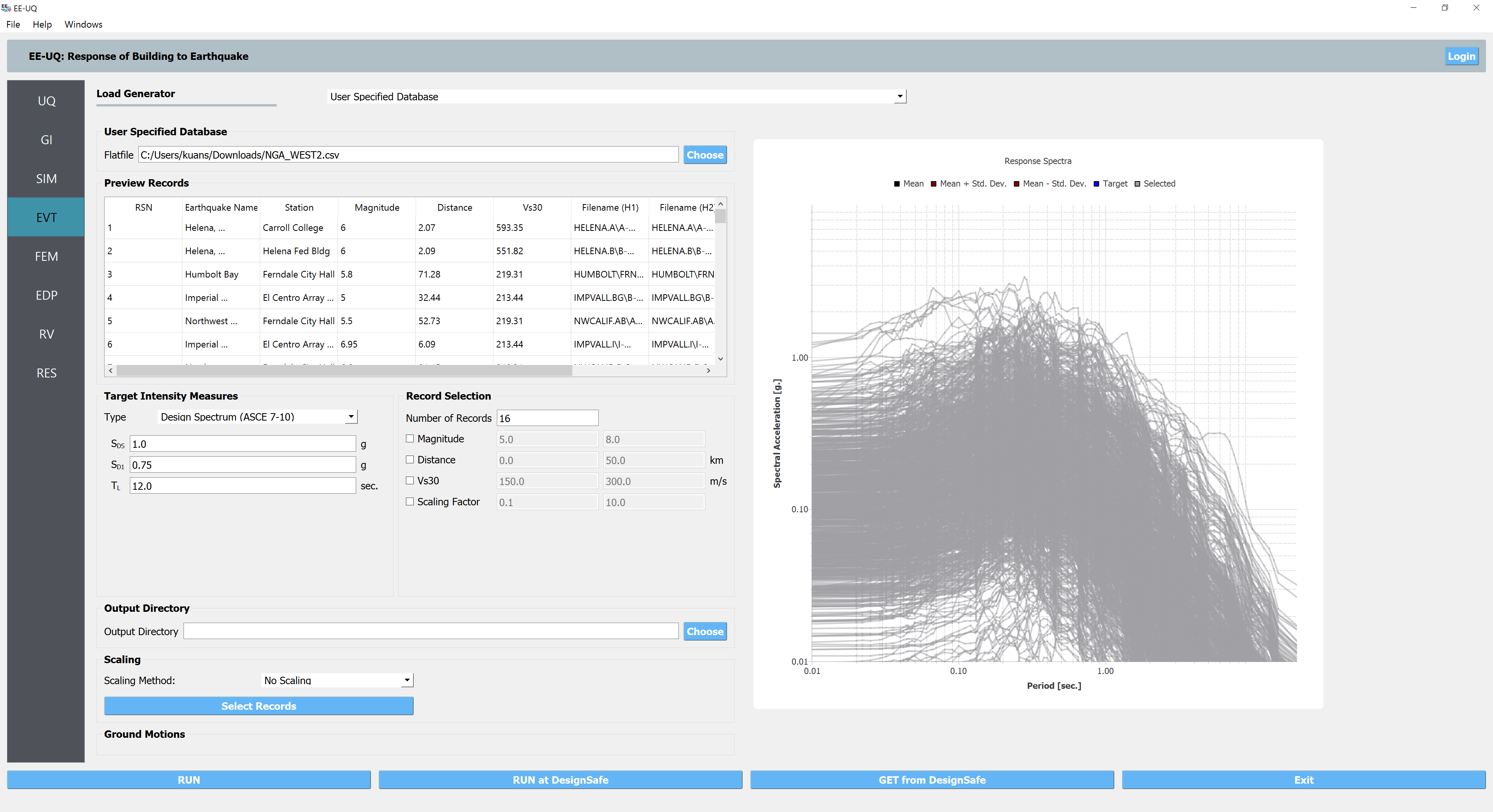This screenshot has width=1493, height=812.
Task: Open the GI sidebar panel
Action: click(x=46, y=140)
